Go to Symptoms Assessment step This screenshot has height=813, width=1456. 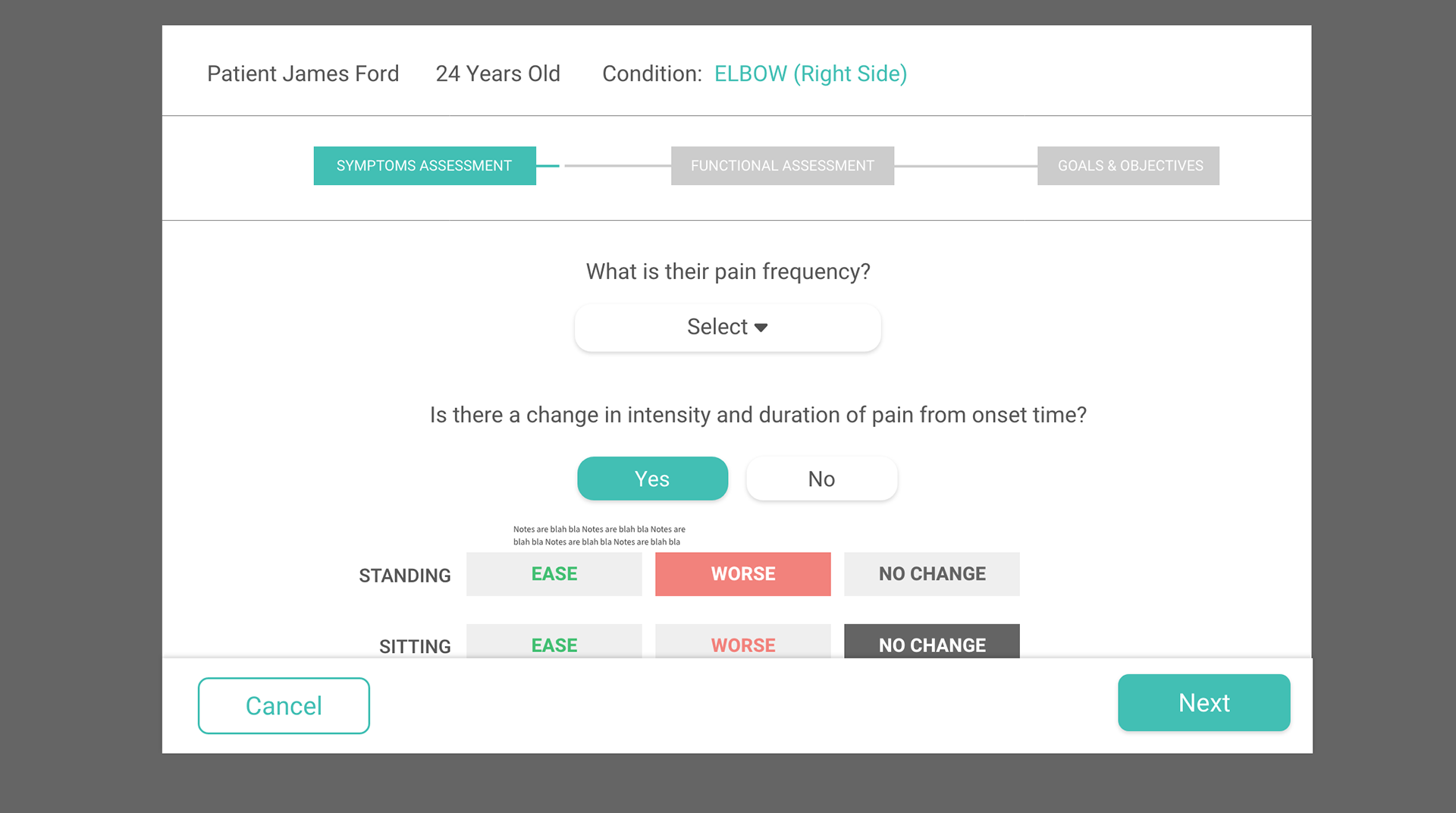pos(425,166)
